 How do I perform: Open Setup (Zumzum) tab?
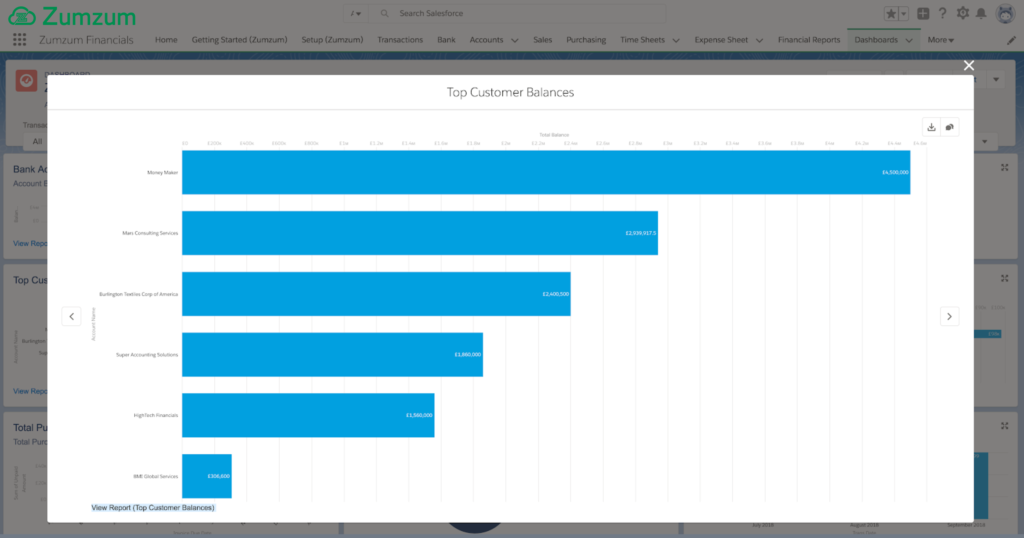click(332, 40)
